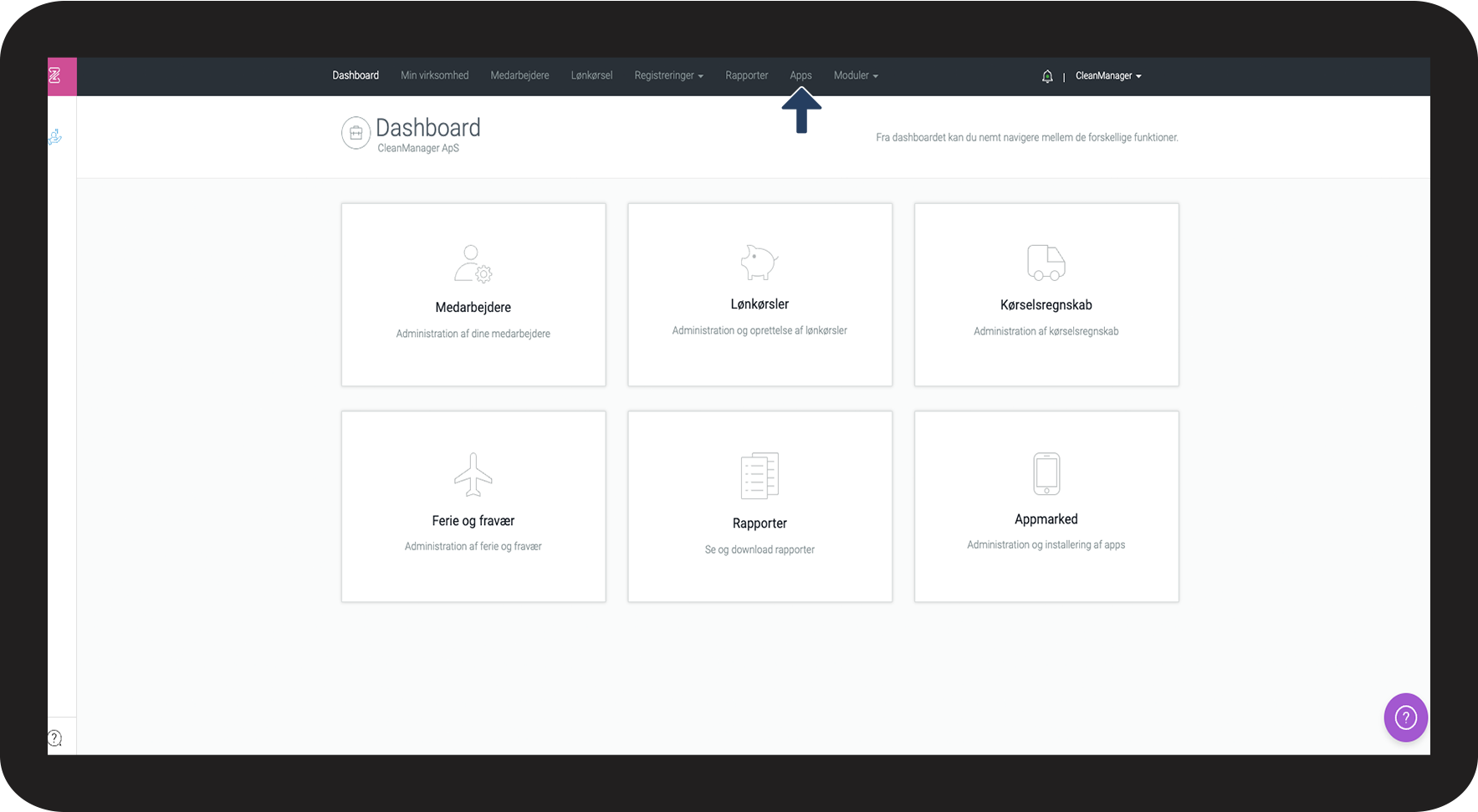Click the pink Zenegy logo icon
This screenshot has height=812, width=1478.
[x=55, y=76]
